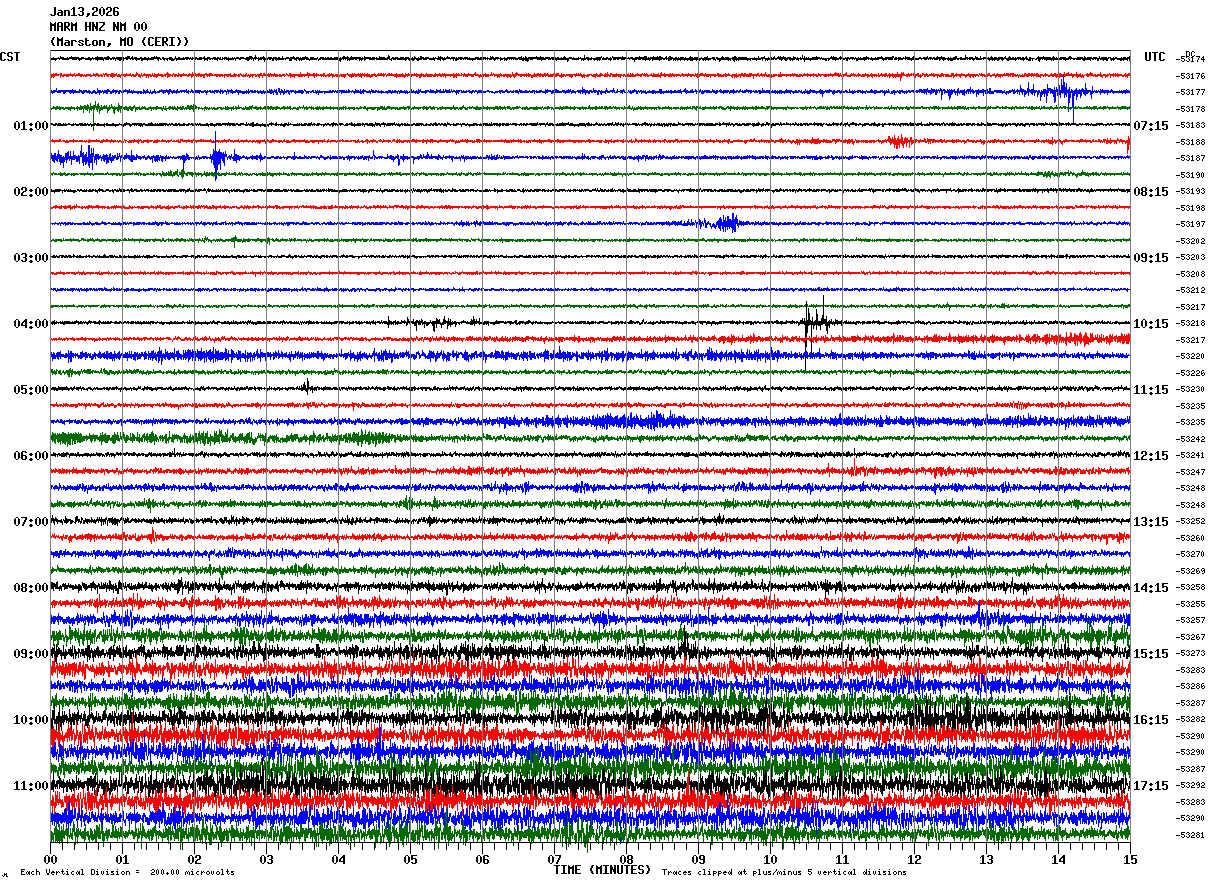
Task: Select the DC offset value -53270
Action: click(x=1190, y=554)
